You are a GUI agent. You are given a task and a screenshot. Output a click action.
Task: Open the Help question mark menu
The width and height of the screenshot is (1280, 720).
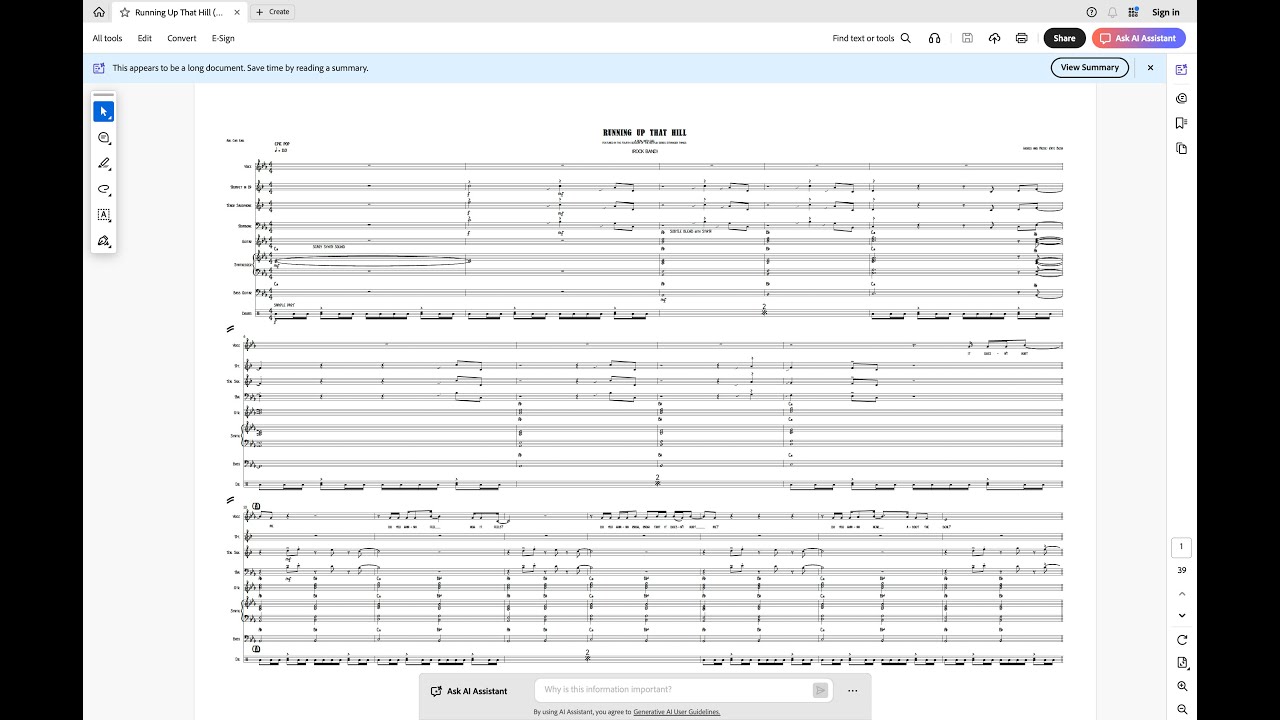point(1091,12)
